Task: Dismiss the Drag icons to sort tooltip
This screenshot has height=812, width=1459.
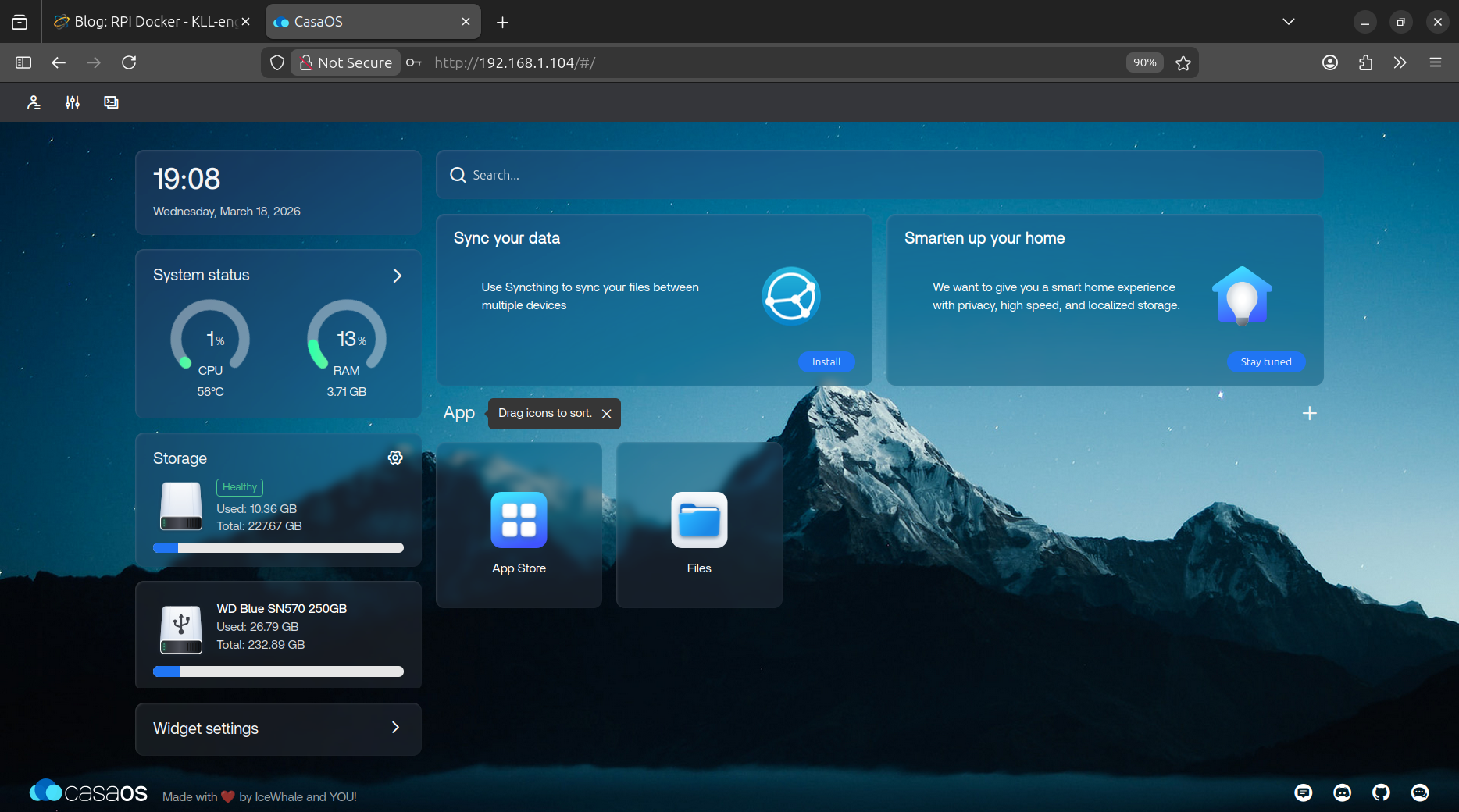Action: click(607, 414)
